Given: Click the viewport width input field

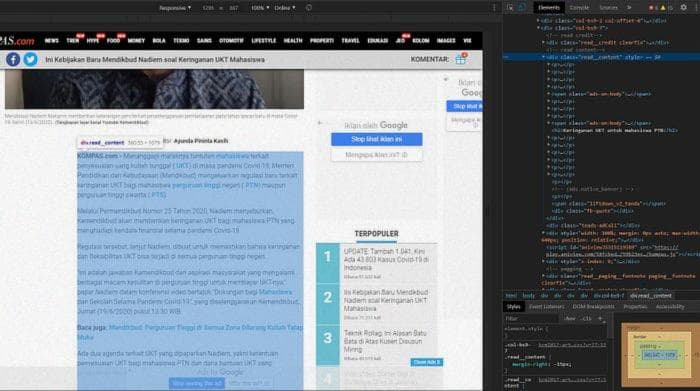Looking at the screenshot, I should (208, 8).
